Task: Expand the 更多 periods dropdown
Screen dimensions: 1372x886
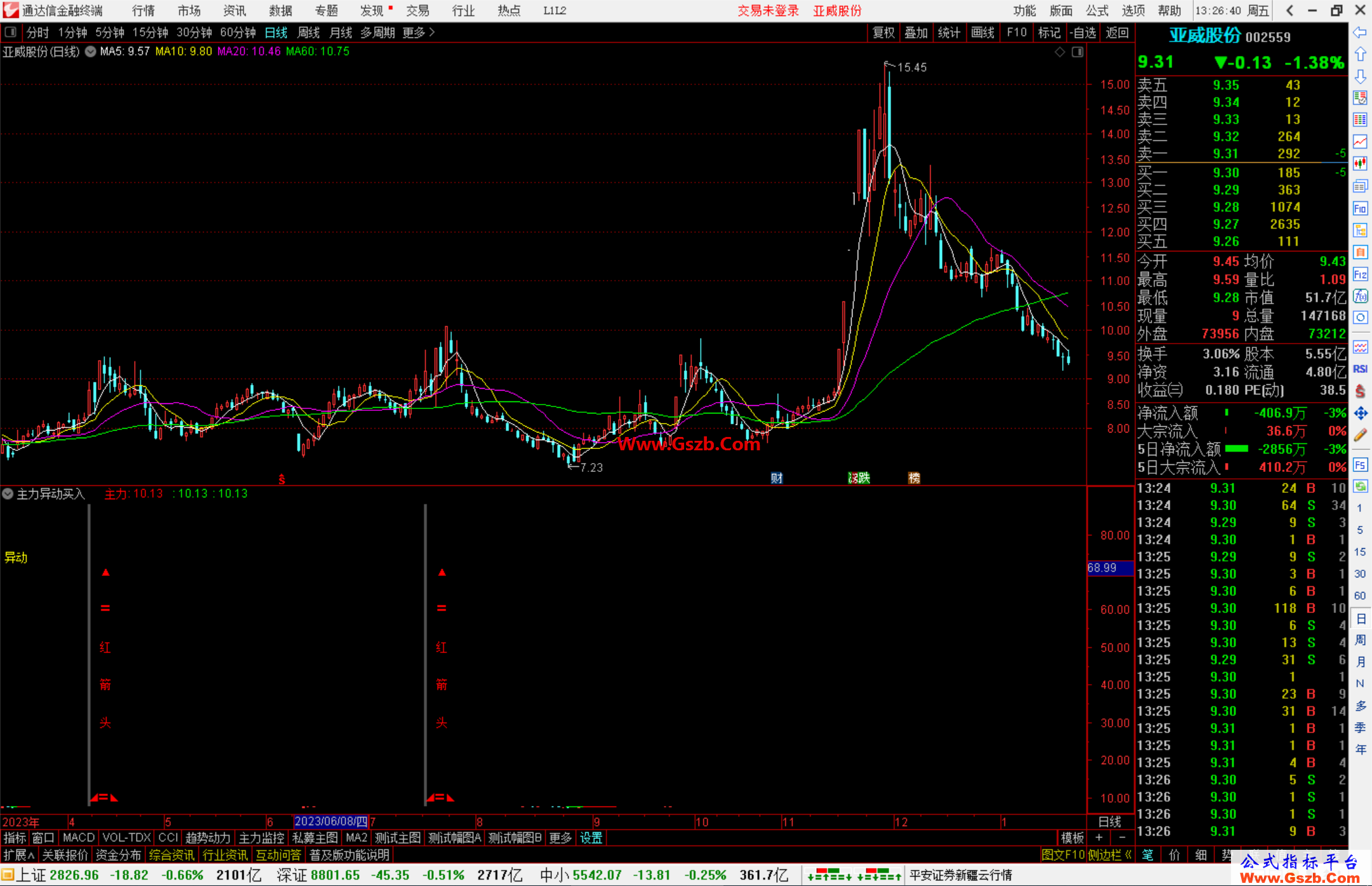Action: click(419, 32)
